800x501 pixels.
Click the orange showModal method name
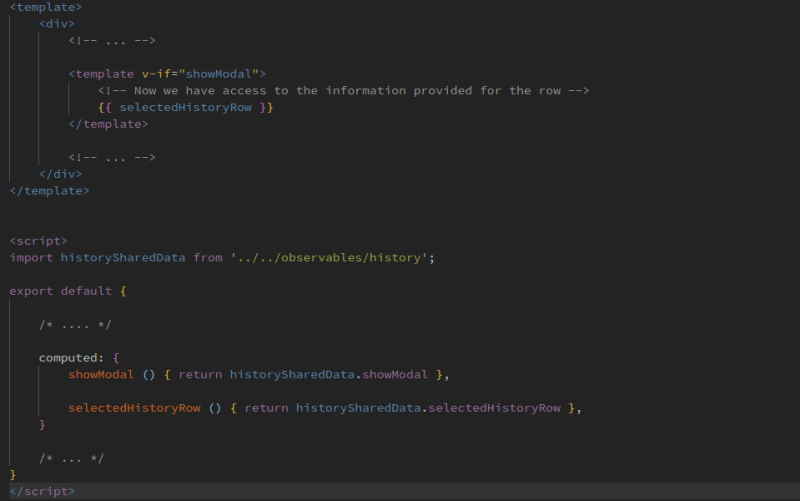click(101, 374)
